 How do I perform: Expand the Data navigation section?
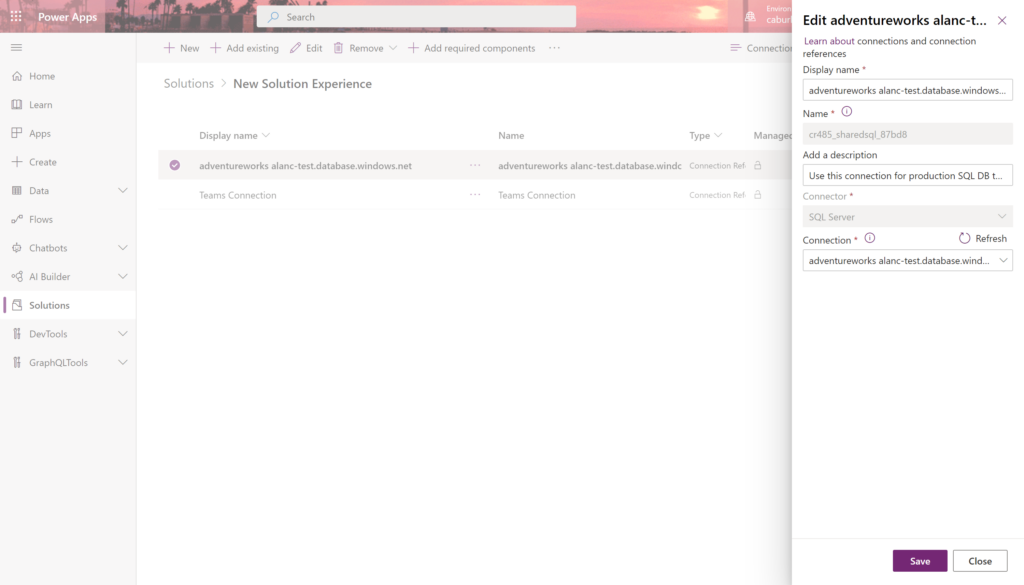pos(123,191)
